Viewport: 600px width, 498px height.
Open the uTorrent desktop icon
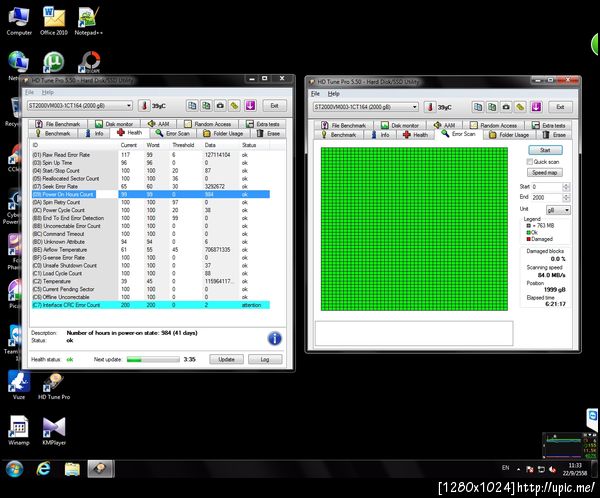click(53, 62)
